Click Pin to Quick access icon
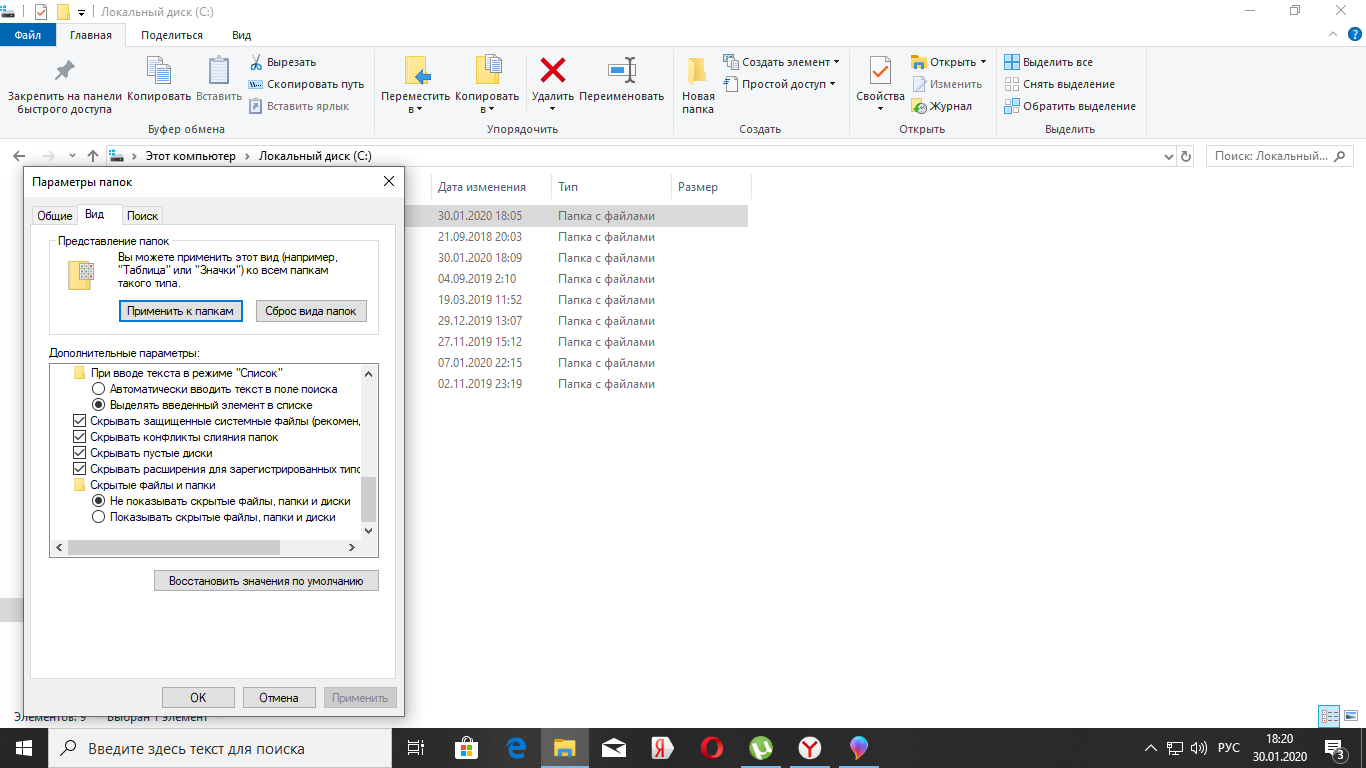Viewport: 1366px width, 768px height. (x=64, y=71)
